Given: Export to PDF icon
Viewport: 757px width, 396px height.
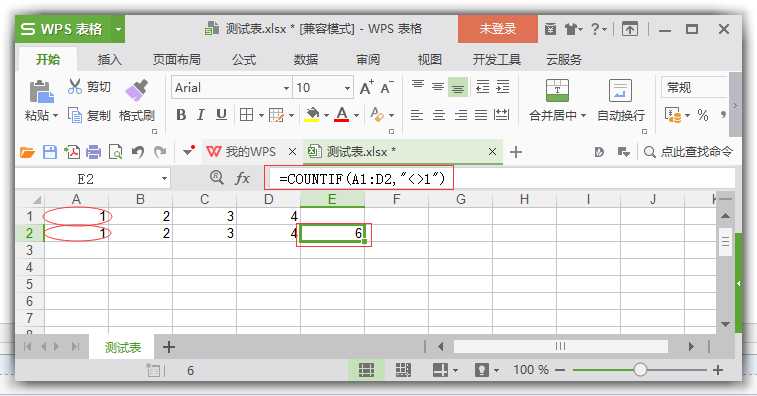Looking at the screenshot, I should click(x=72, y=152).
